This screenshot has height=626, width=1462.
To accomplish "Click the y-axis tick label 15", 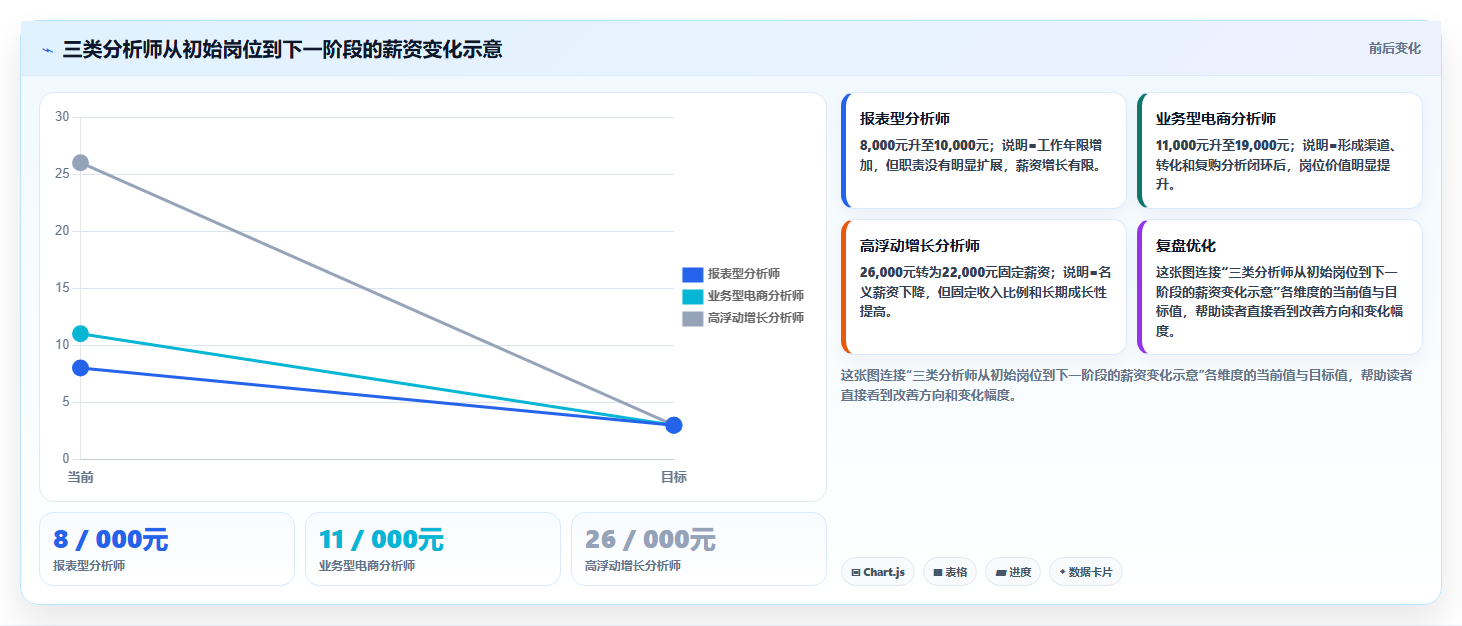I will click(62, 288).
